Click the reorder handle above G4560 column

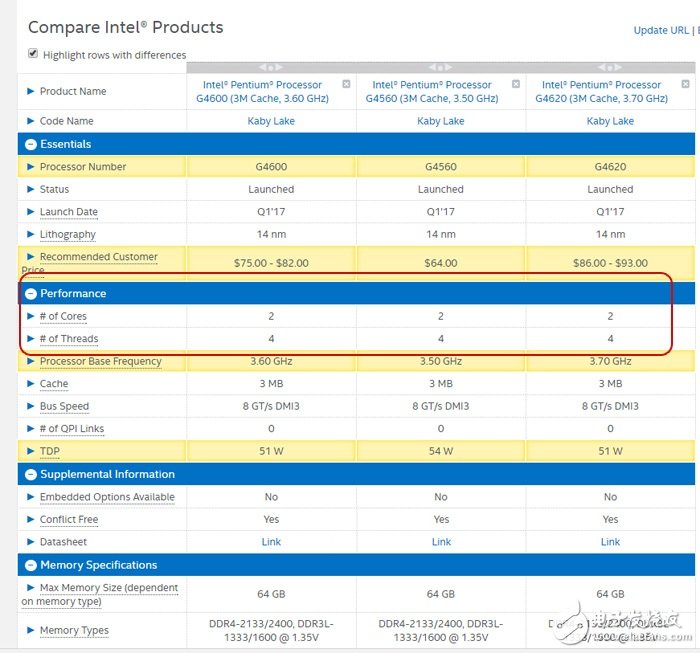point(441,68)
